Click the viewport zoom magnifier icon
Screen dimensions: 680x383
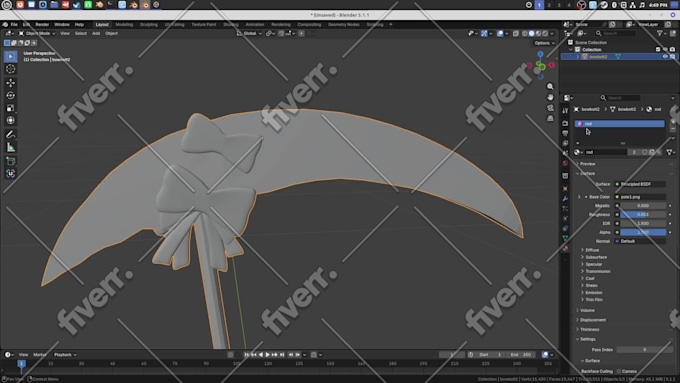coord(550,86)
